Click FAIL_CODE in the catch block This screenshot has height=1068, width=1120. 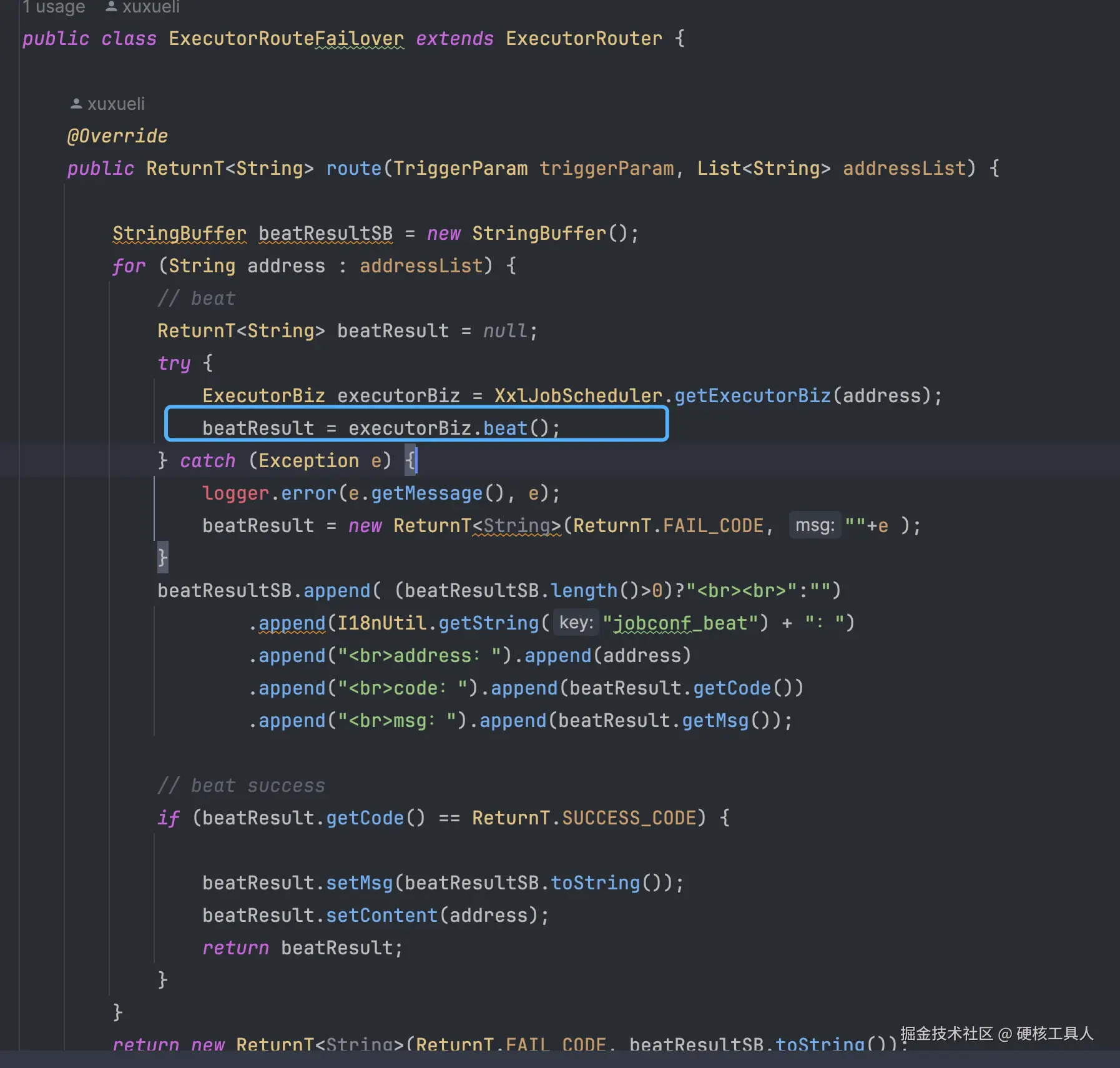tap(713, 526)
